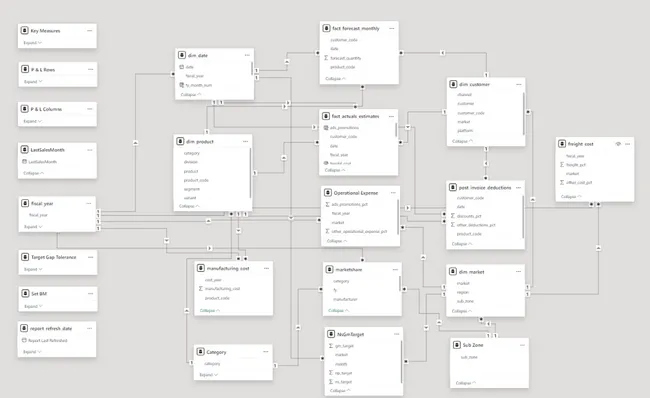Collapse the dim_market table
Screen dimensions: 650x398
click(462, 311)
